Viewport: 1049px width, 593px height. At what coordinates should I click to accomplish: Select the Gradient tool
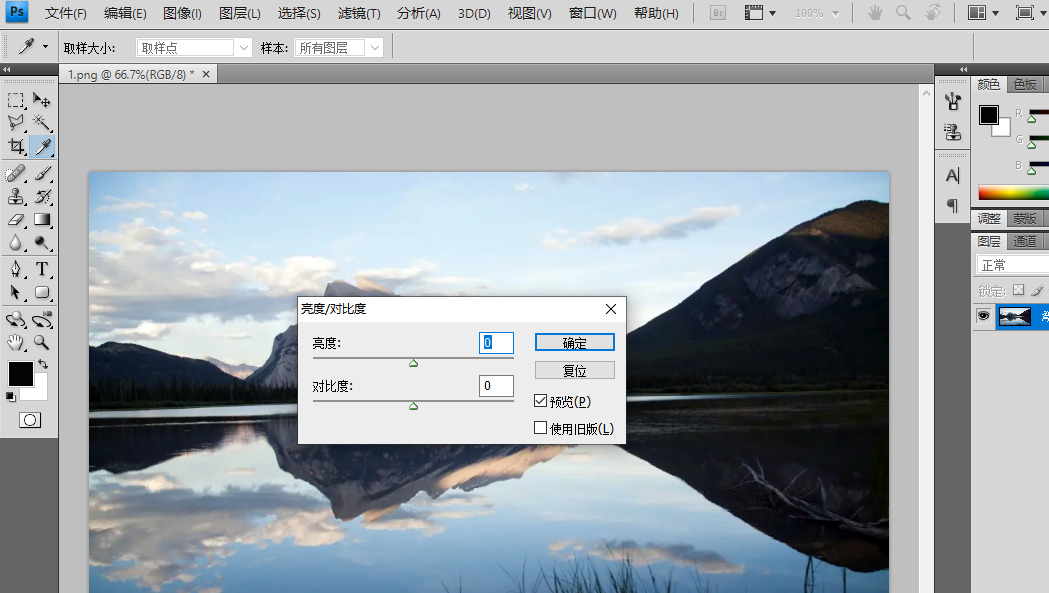point(42,220)
